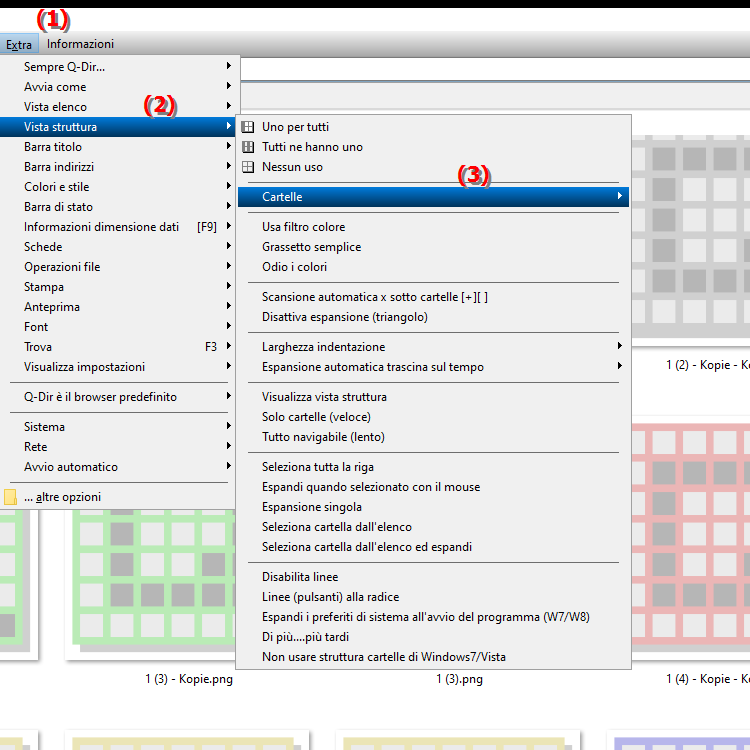This screenshot has height=750, width=750.
Task: Select the 'Vista struttura' menu entry
Action: (117, 127)
